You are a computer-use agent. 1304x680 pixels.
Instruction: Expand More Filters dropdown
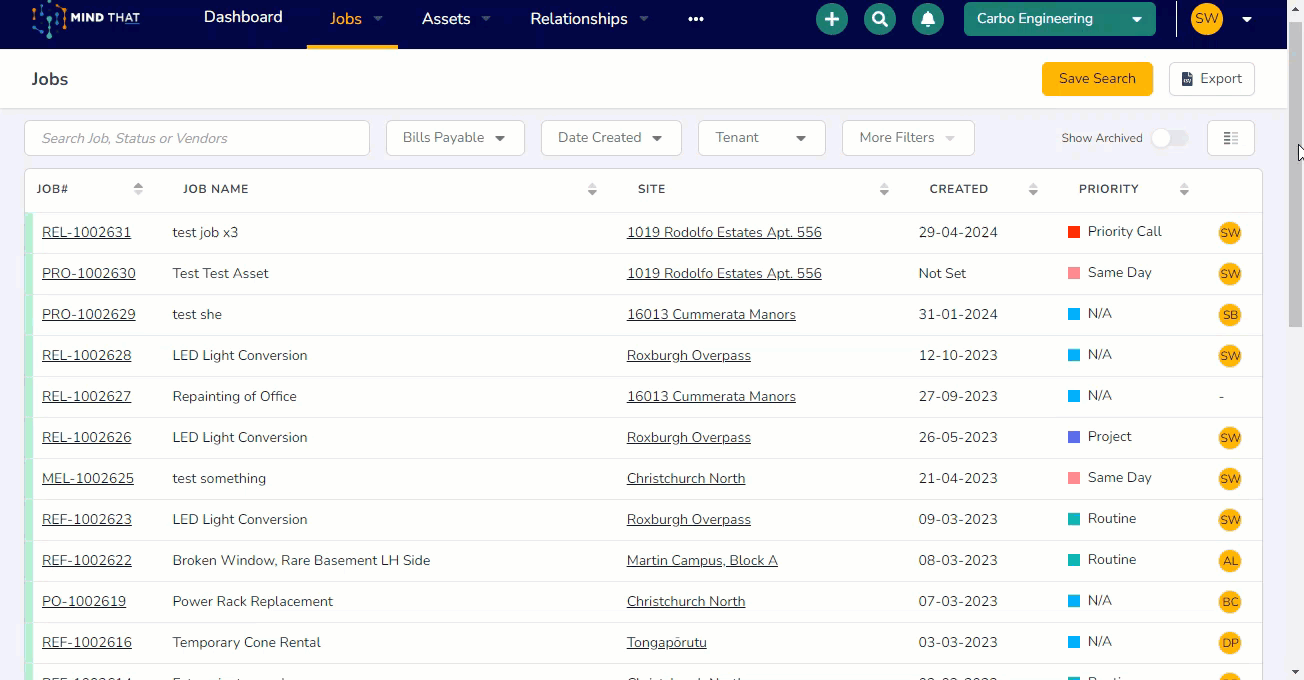908,138
